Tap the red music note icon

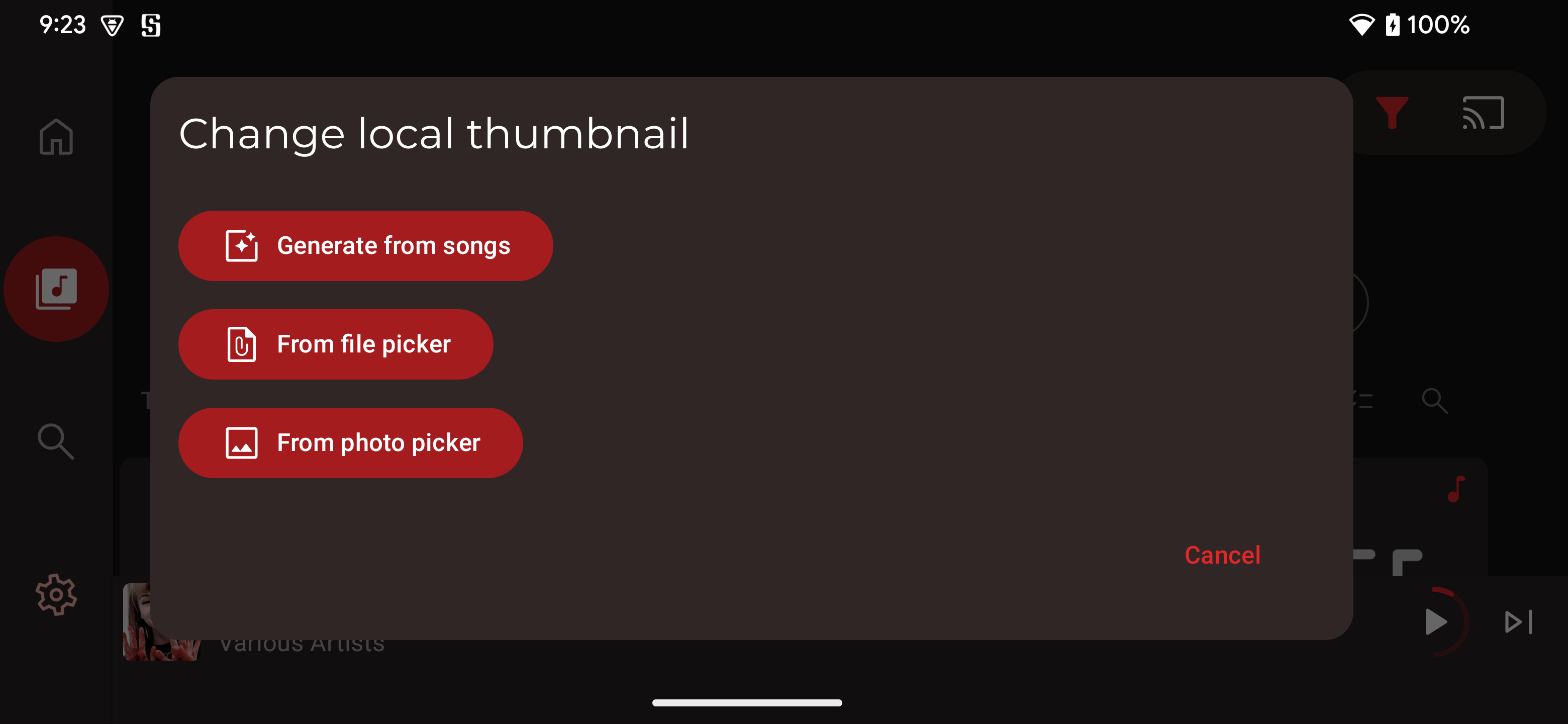pos(1456,489)
